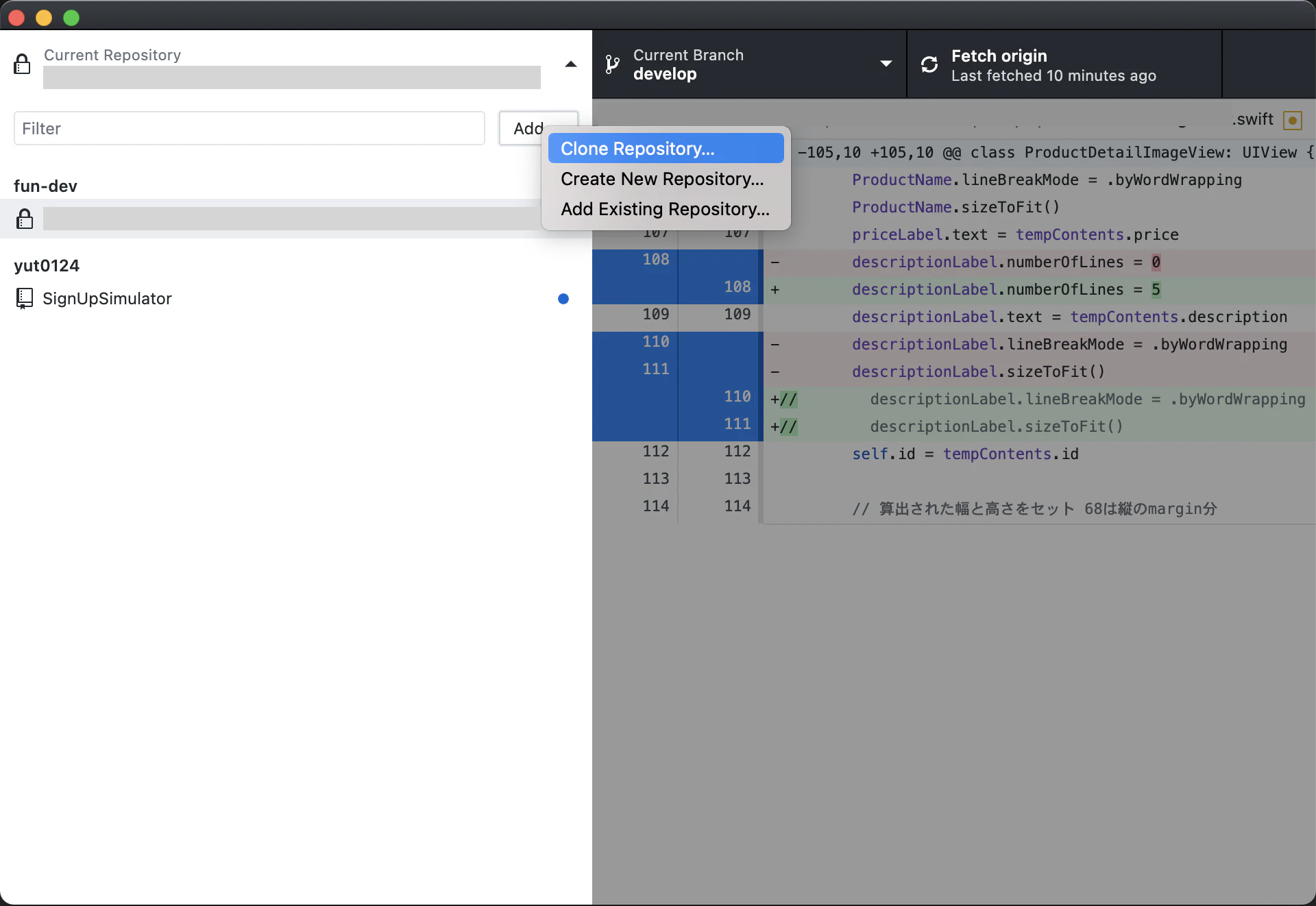Click the Add button
Image resolution: width=1316 pixels, height=906 pixels.
tap(528, 128)
